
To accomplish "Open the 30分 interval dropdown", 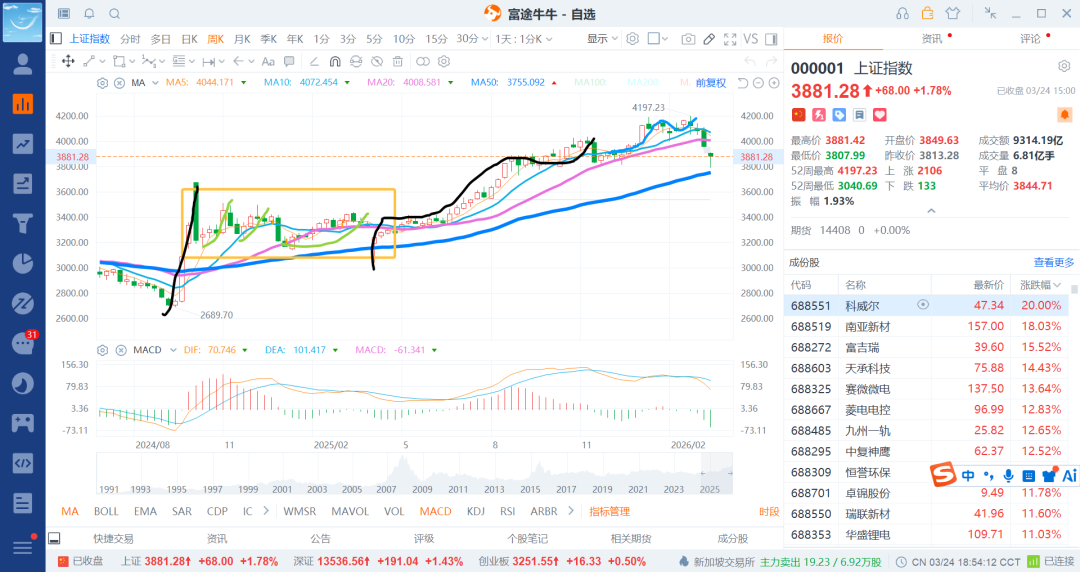I will (x=472, y=39).
